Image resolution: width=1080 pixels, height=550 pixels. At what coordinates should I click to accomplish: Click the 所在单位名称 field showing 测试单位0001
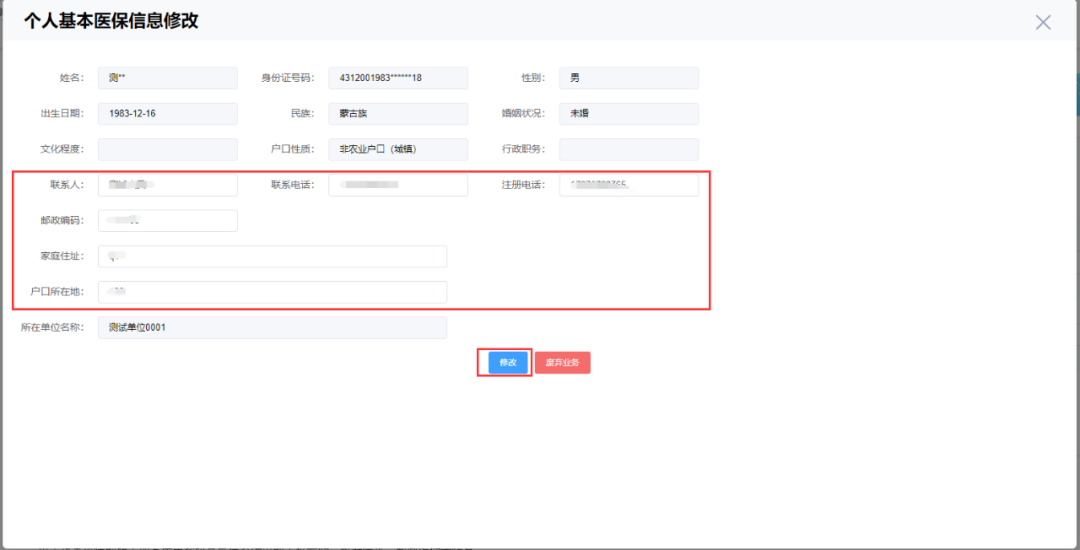tap(272, 328)
